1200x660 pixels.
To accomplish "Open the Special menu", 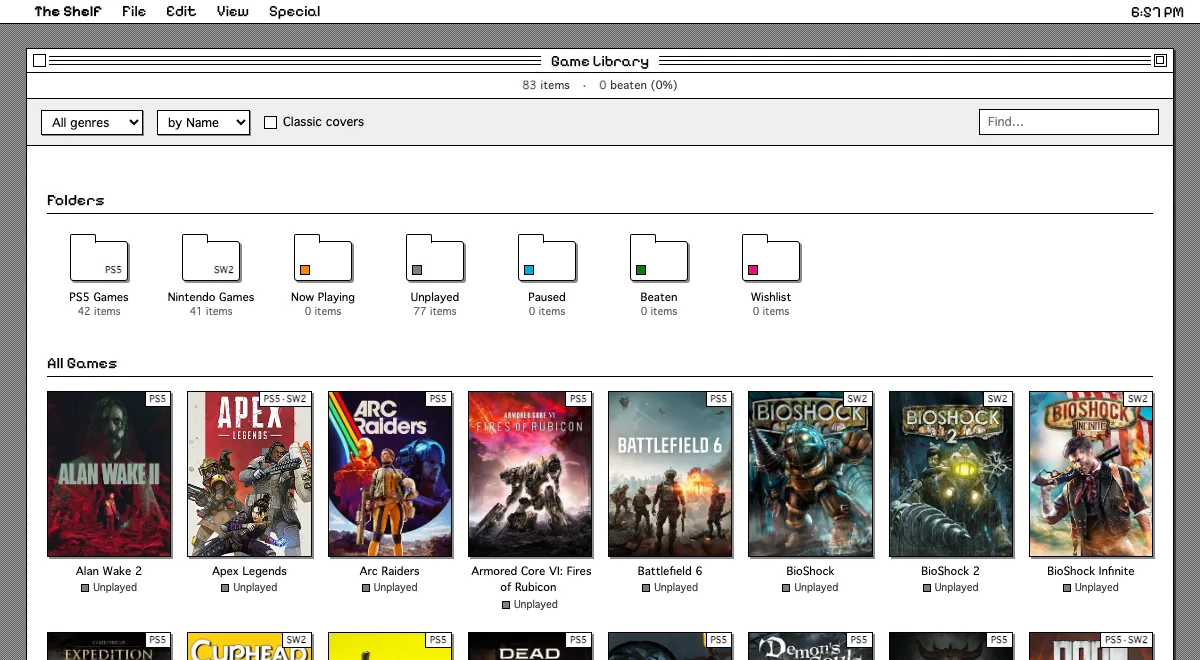I will click(295, 12).
